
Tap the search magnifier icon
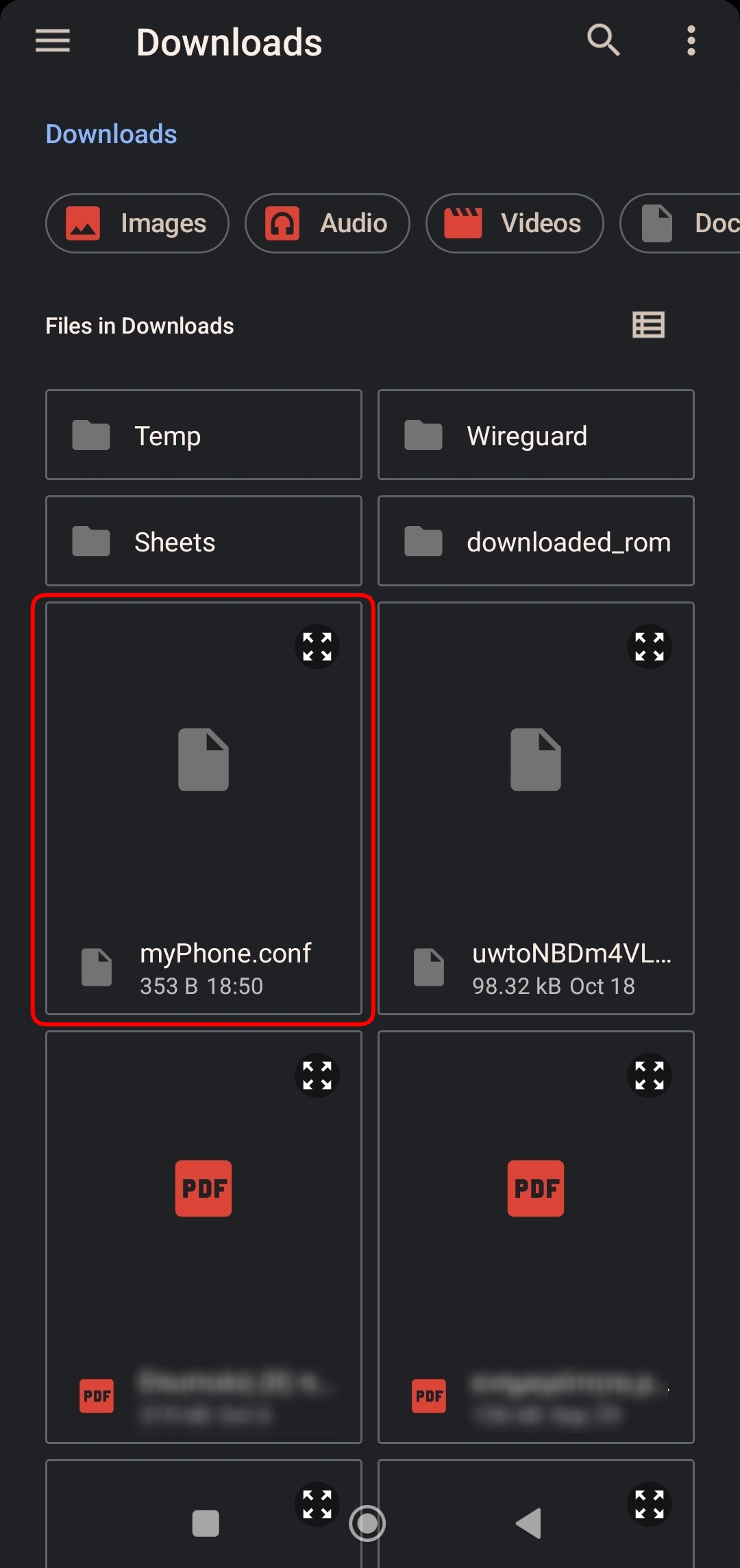point(603,40)
